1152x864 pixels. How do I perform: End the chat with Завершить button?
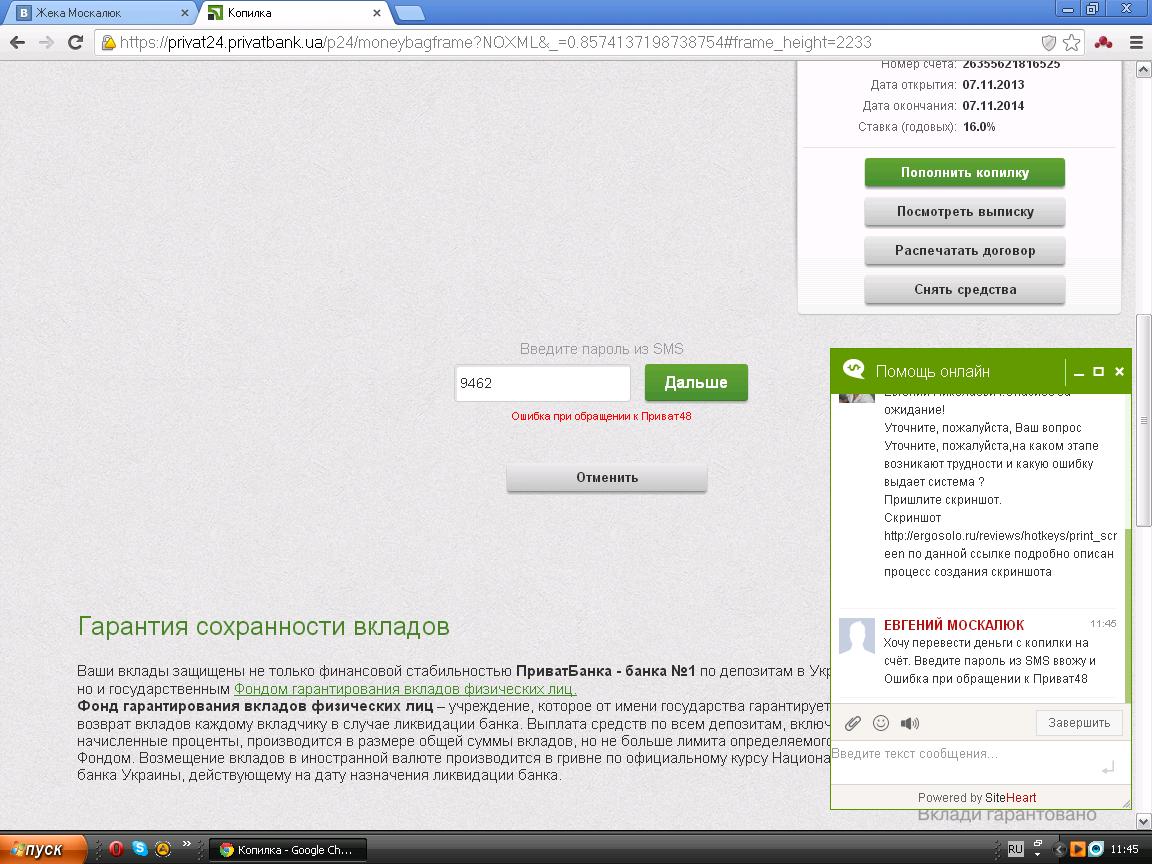coord(1079,723)
